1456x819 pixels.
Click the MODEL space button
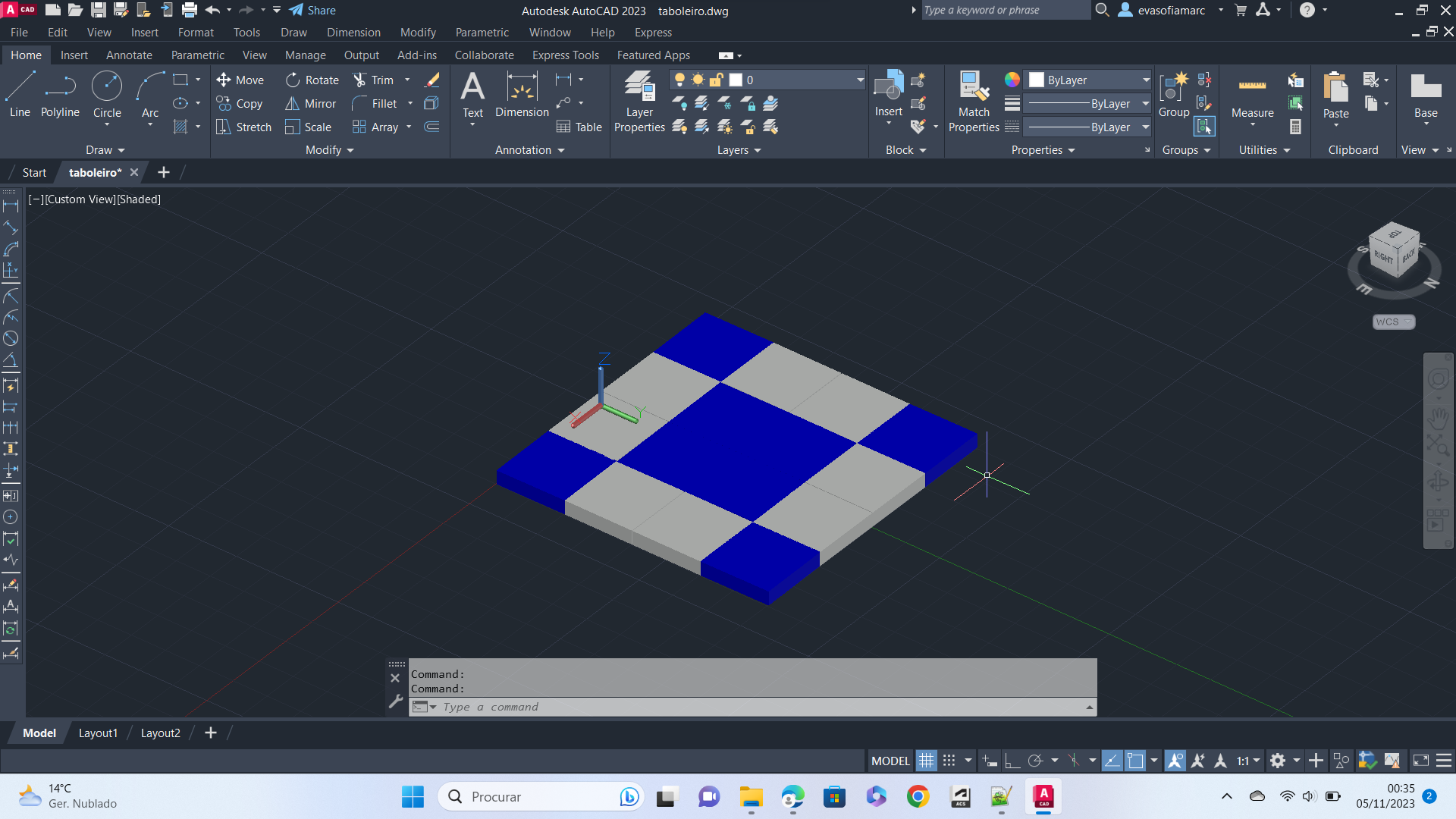[890, 761]
